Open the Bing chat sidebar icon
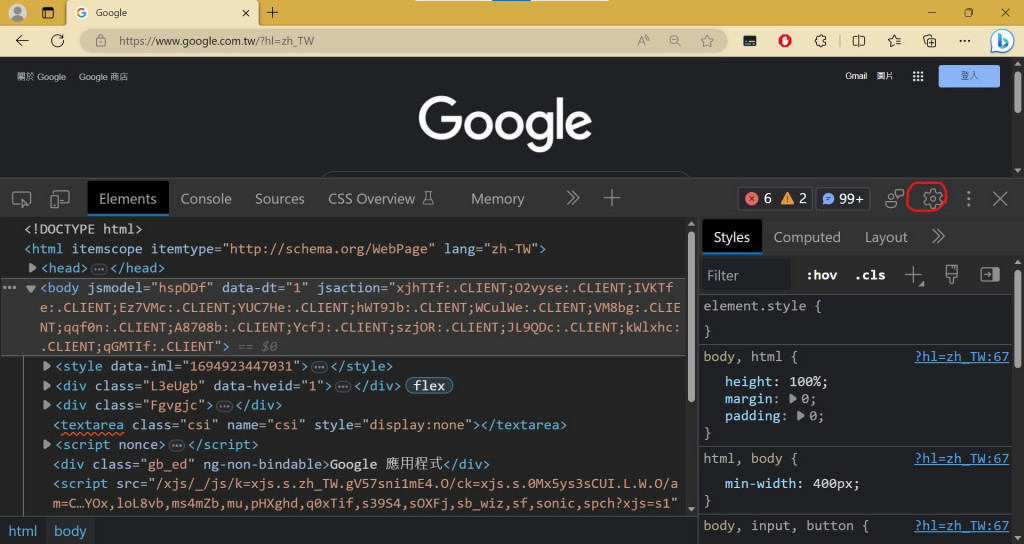Viewport: 1024px width, 544px height. click(1001, 40)
